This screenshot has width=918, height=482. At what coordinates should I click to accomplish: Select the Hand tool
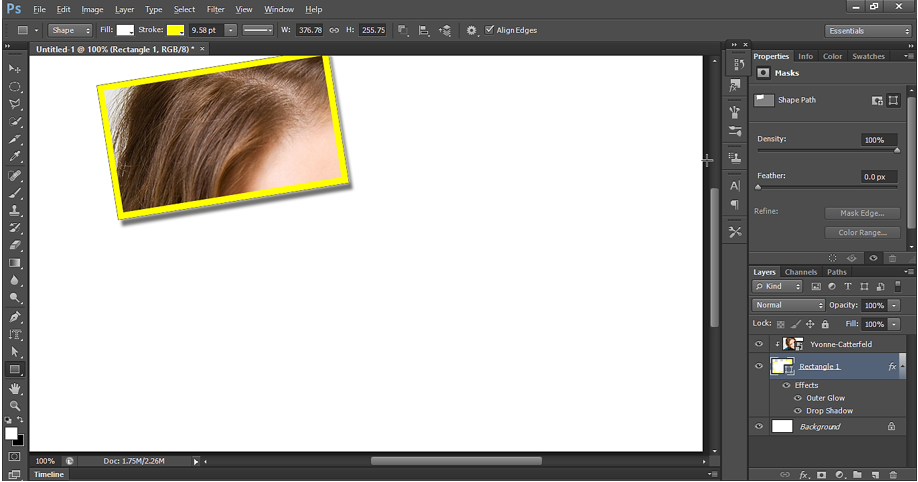(x=15, y=388)
